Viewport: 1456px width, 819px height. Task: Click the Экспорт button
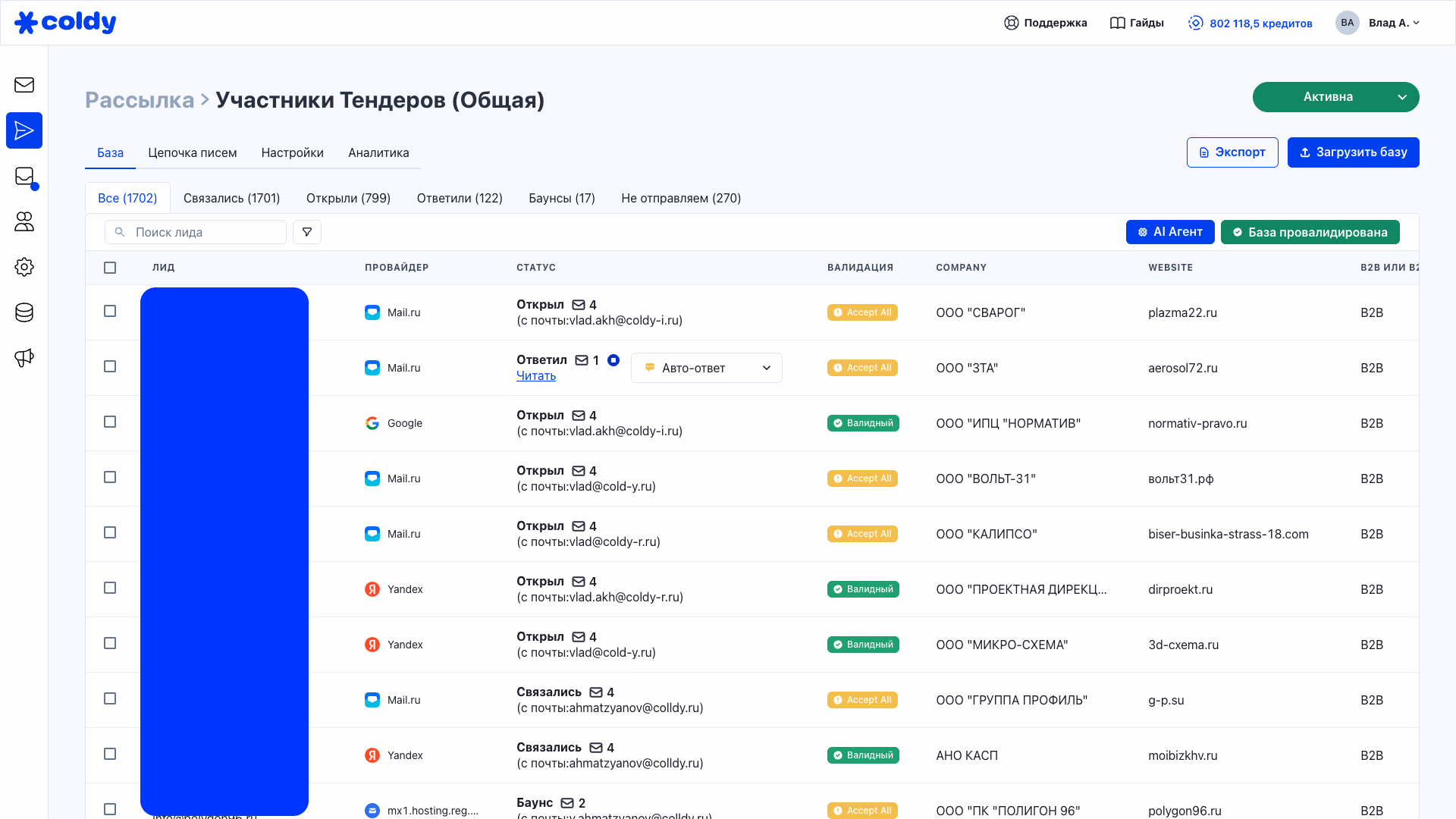[1232, 152]
